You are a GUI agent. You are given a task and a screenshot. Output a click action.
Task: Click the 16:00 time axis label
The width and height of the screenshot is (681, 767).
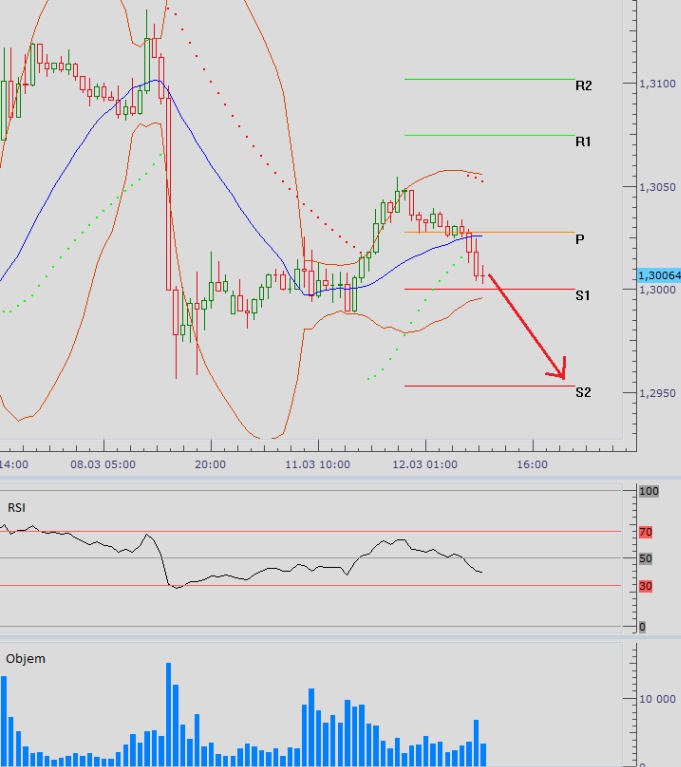coord(532,464)
